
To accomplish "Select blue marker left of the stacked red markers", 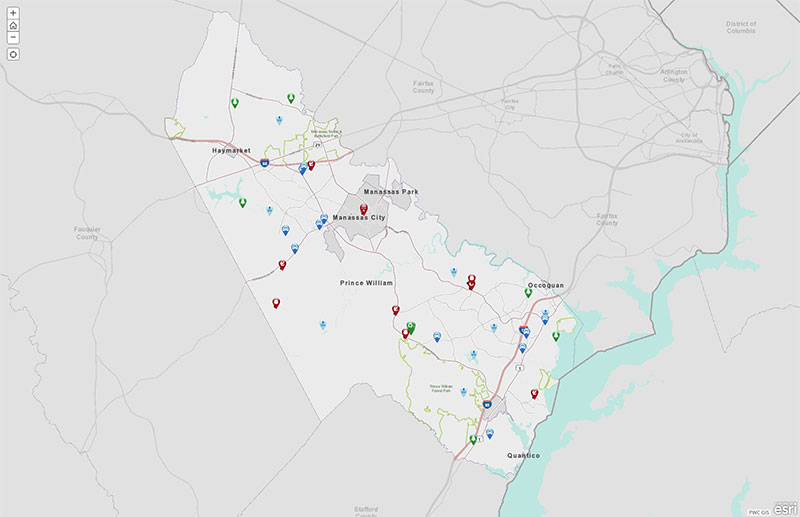I will [454, 272].
